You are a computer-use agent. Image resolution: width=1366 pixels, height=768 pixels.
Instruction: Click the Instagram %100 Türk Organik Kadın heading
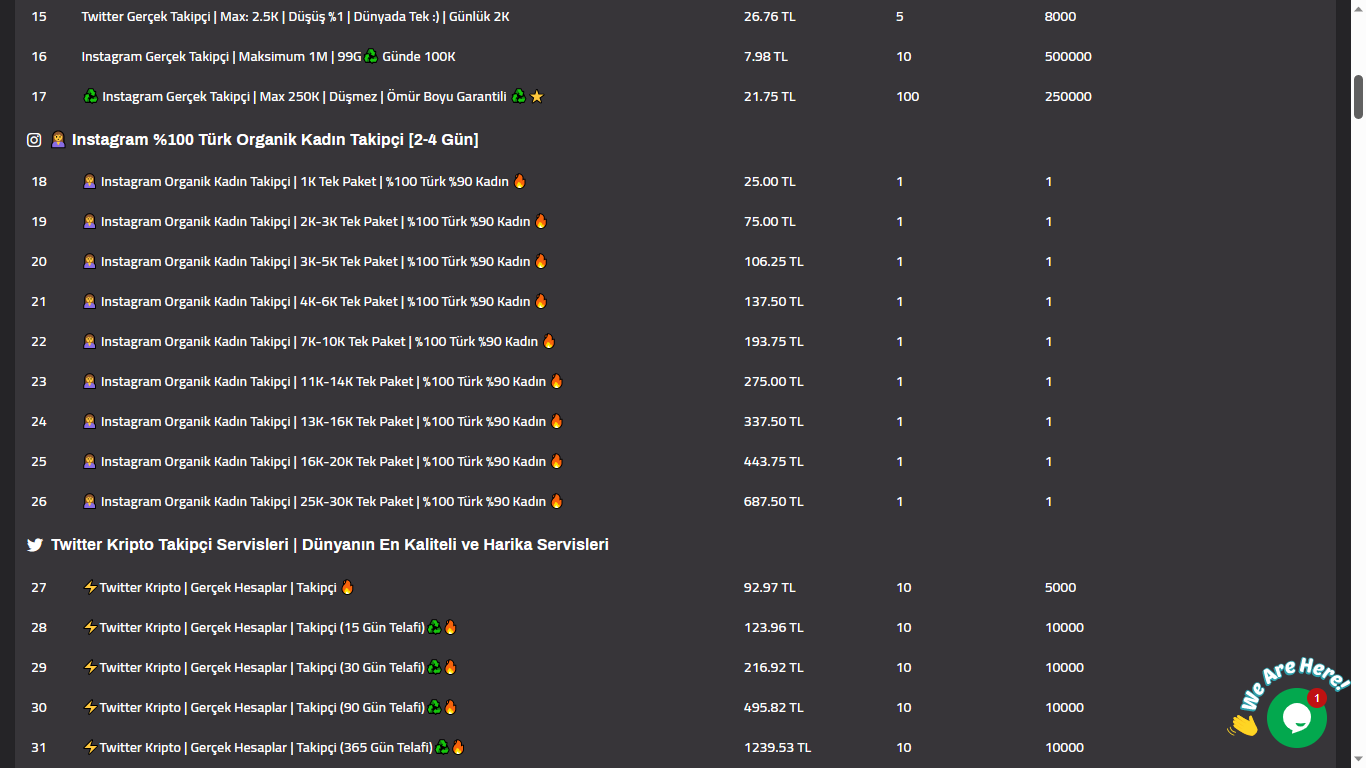coord(275,140)
